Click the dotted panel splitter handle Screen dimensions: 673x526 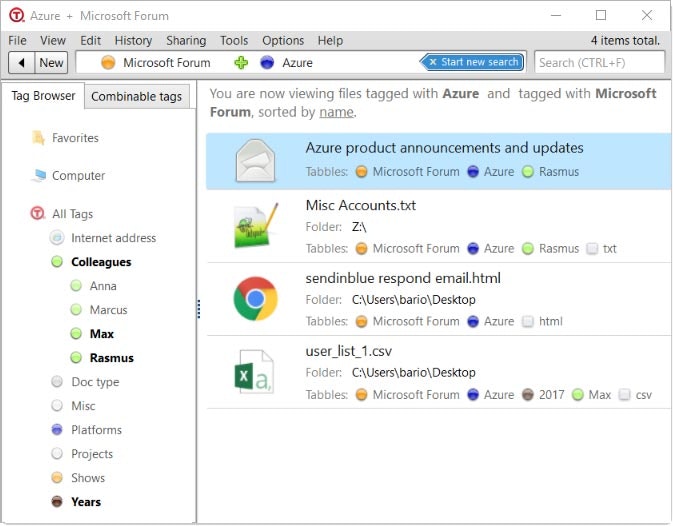coord(198,309)
